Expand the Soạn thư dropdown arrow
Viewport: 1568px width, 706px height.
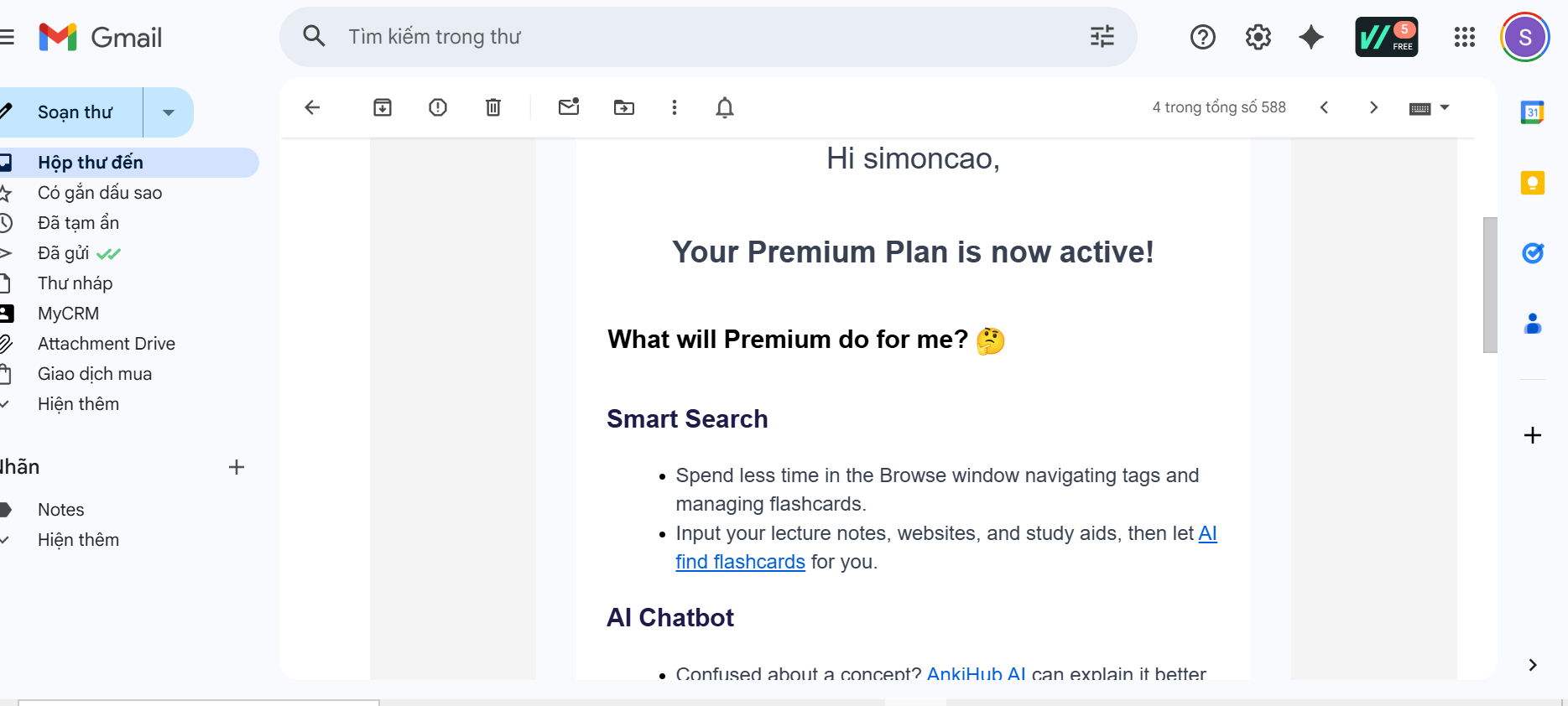169,112
